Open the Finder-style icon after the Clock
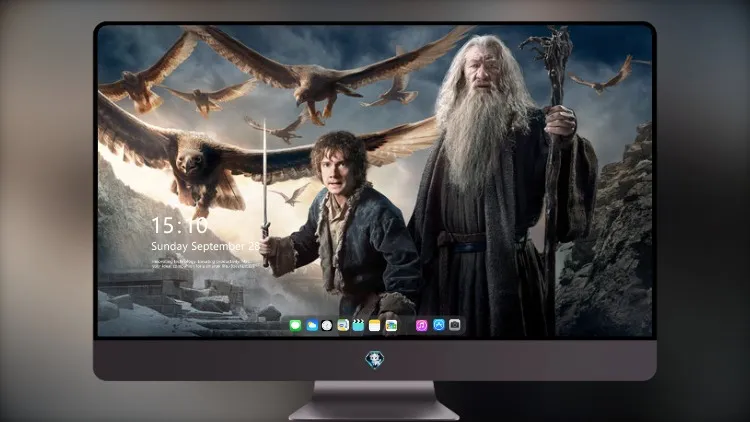 [343, 325]
